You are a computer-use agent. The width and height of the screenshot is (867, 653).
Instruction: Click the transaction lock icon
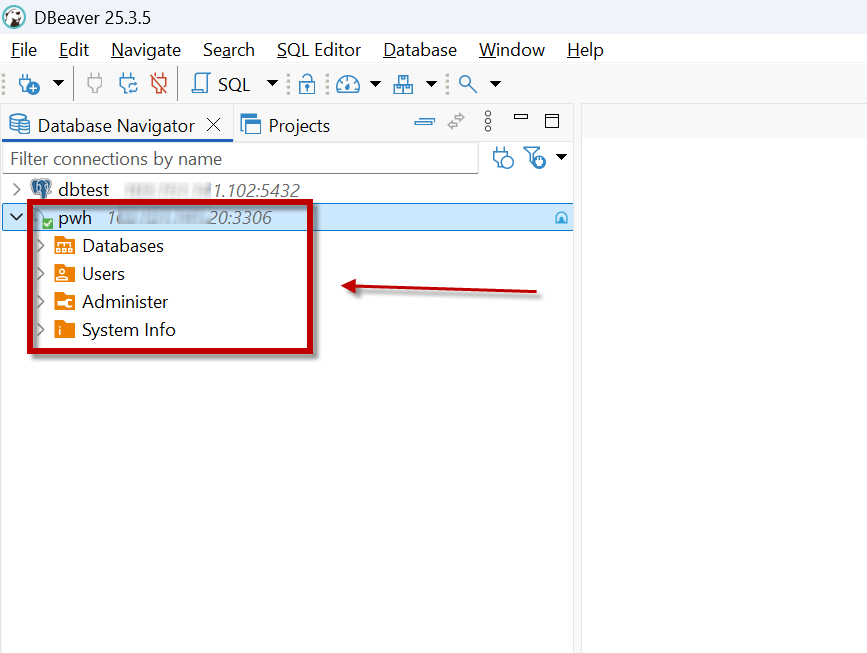[307, 85]
